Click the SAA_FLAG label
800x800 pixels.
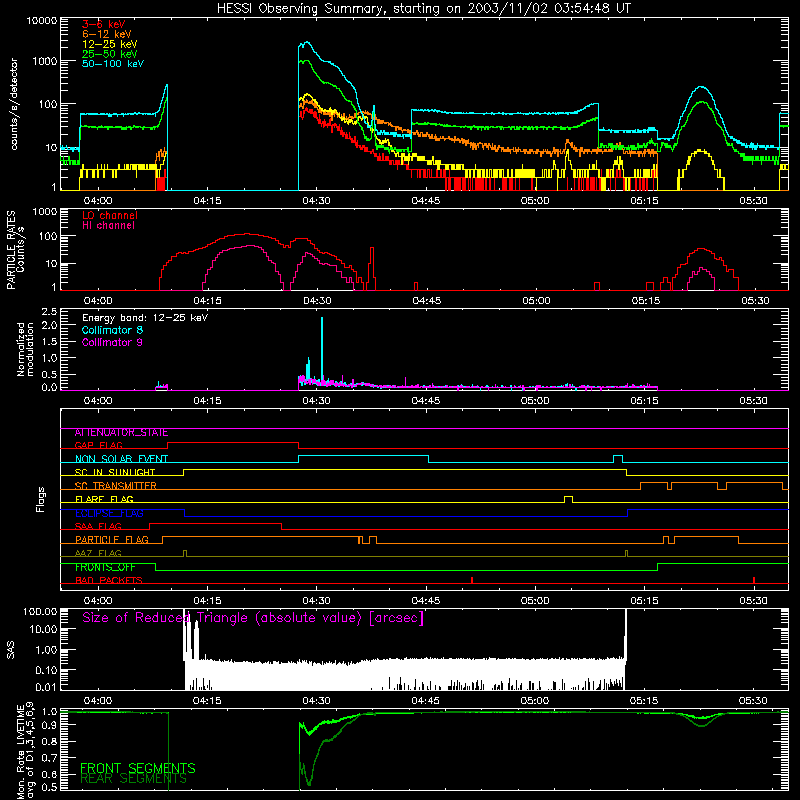coord(98,526)
